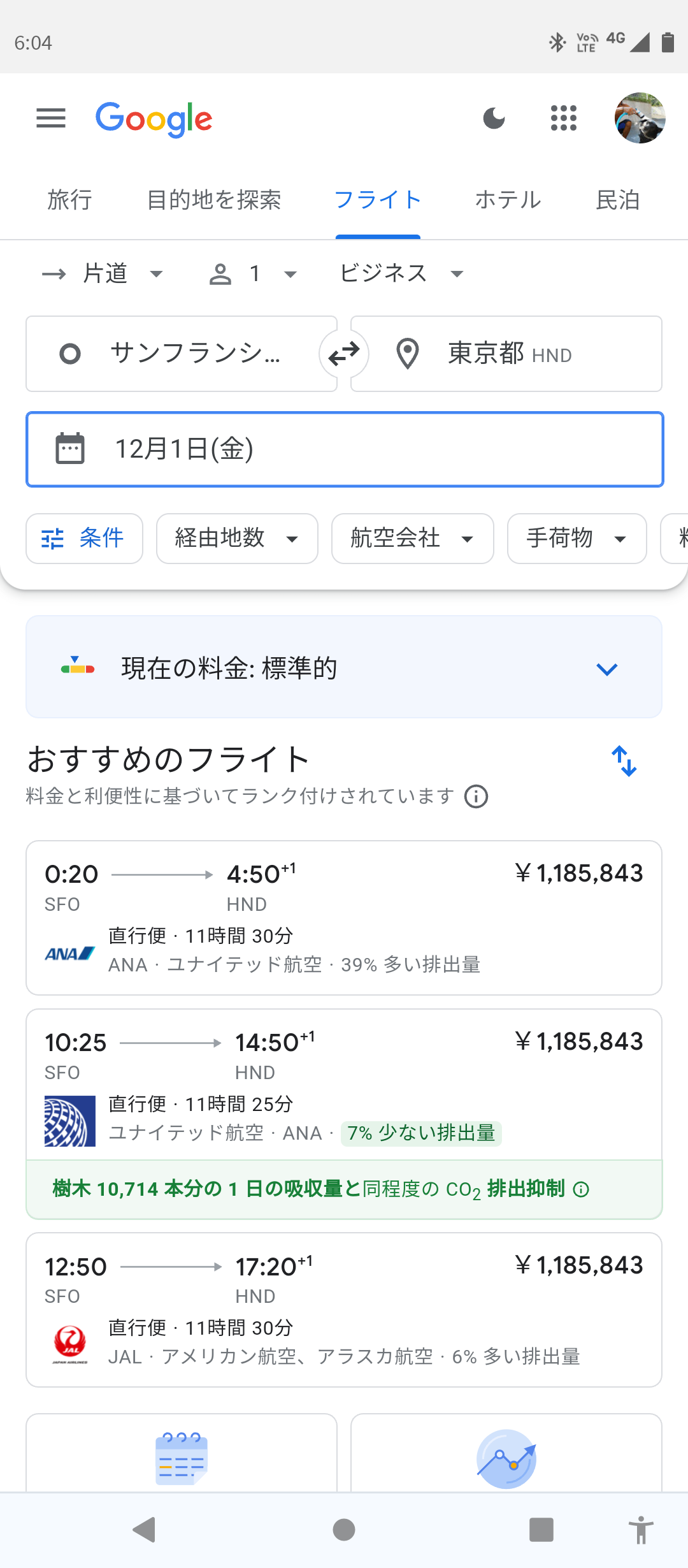Select the 0:20 ANA flight
The image size is (688, 1568).
click(344, 918)
